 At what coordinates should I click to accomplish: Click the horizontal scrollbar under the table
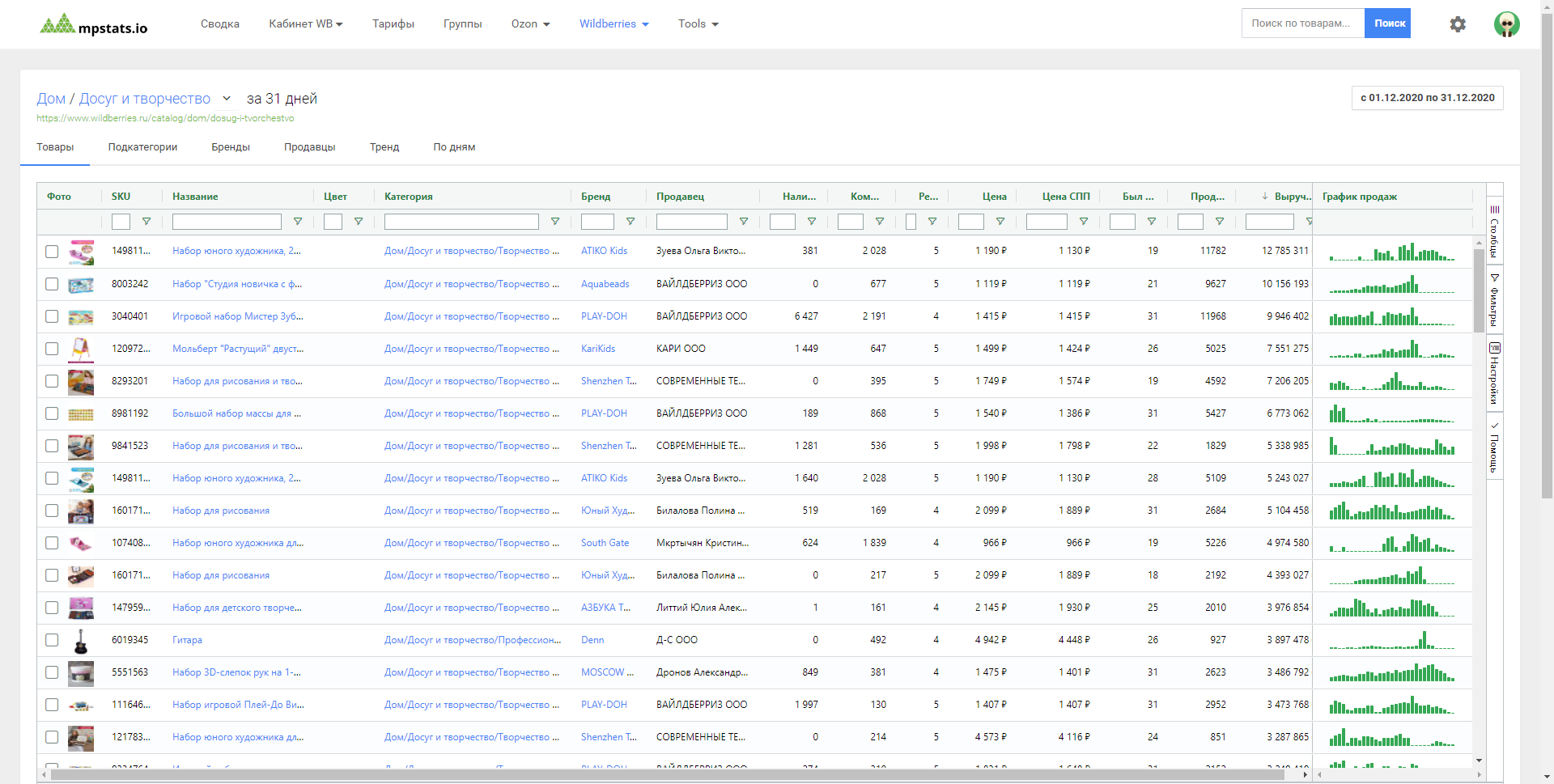pos(664,774)
